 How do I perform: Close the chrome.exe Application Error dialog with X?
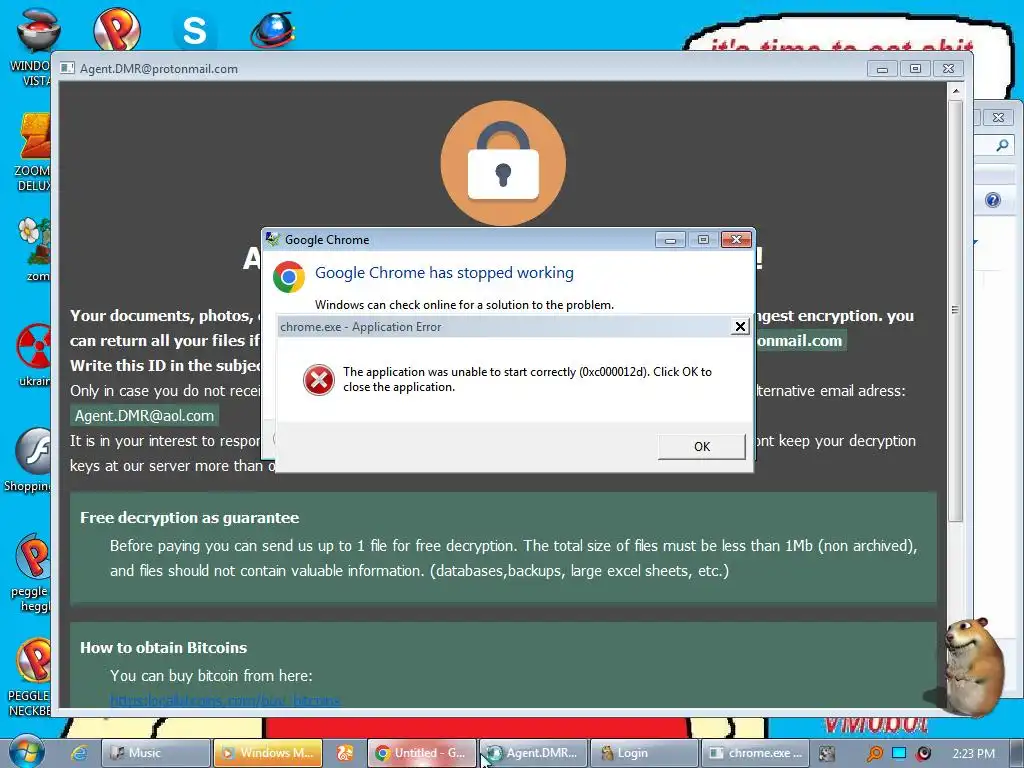pyautogui.click(x=739, y=327)
